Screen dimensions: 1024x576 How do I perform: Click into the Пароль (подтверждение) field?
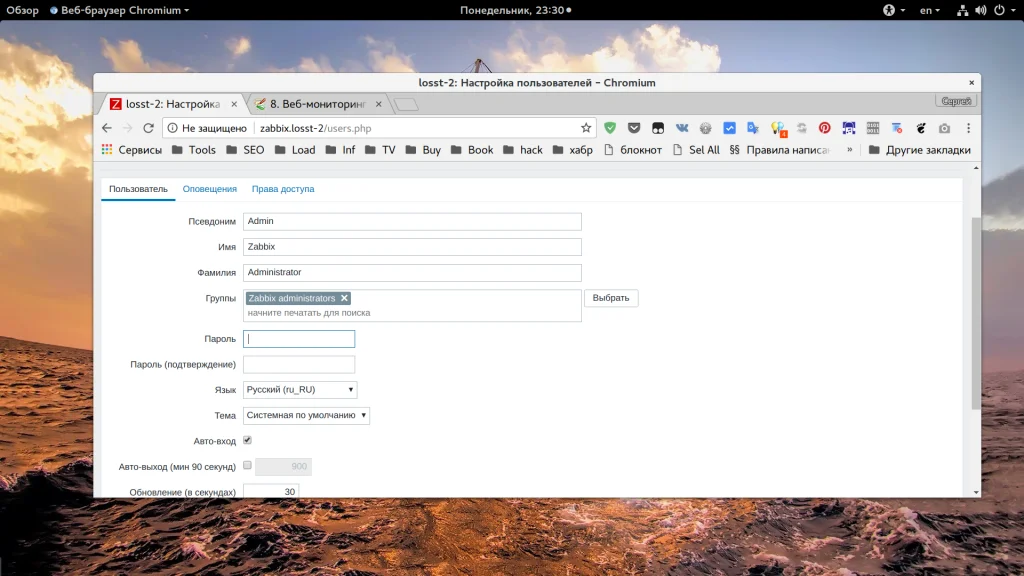299,364
